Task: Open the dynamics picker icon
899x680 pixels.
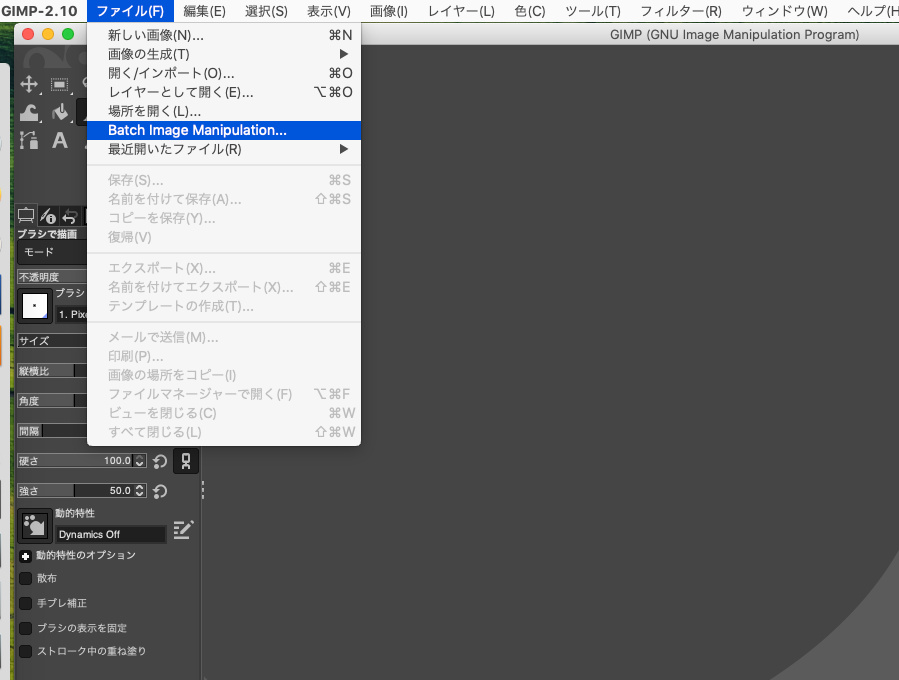Action: (x=34, y=525)
